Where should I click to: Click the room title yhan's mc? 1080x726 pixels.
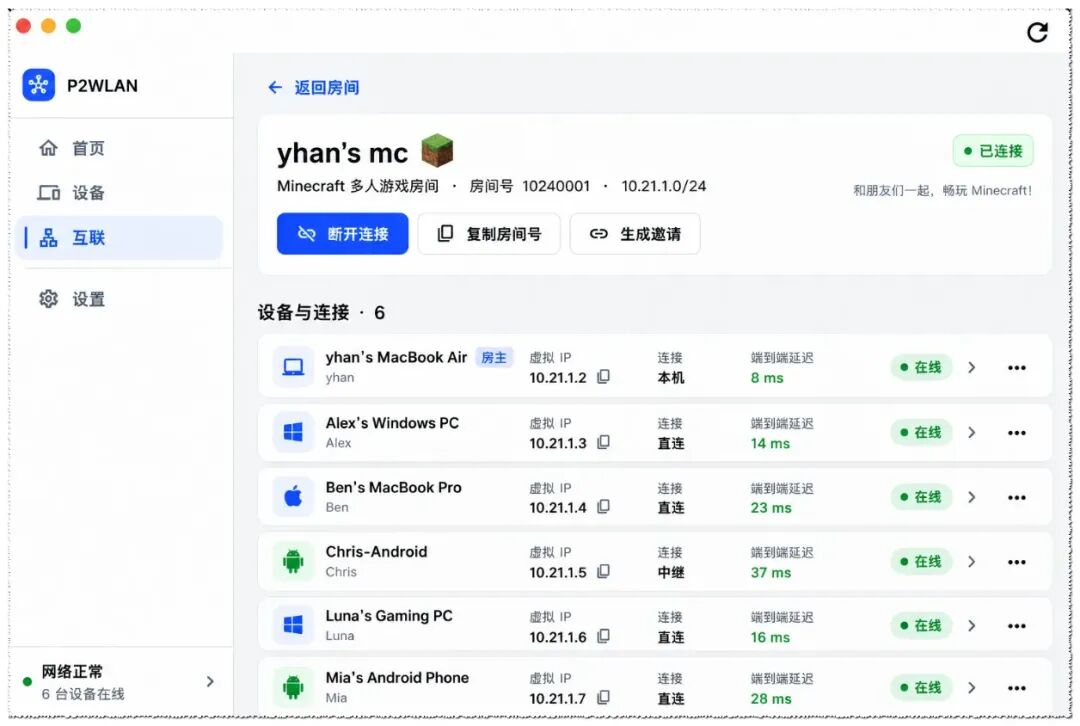pos(342,153)
